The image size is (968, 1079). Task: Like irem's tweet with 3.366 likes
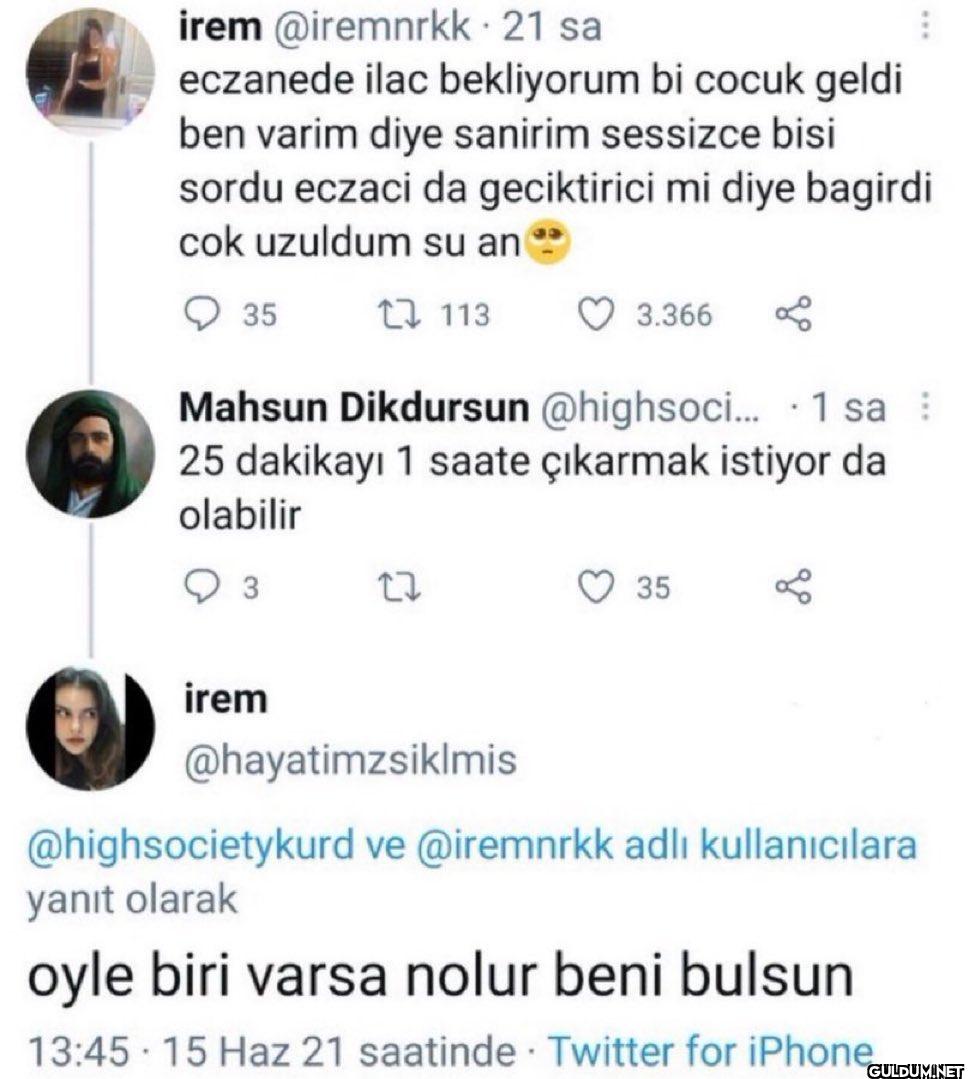(x=596, y=316)
